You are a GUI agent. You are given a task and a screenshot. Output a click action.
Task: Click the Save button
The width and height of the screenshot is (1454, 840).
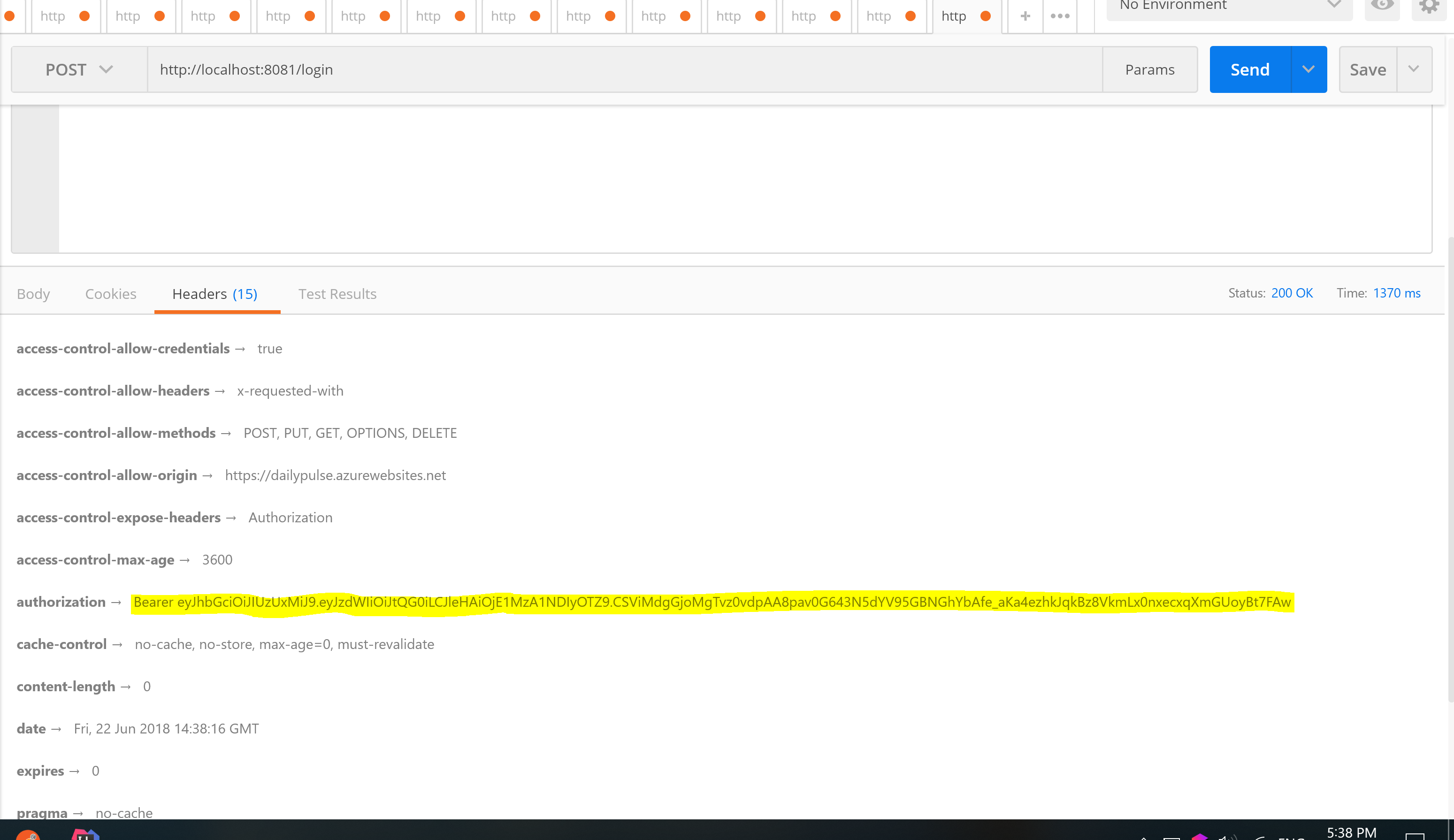1368,69
